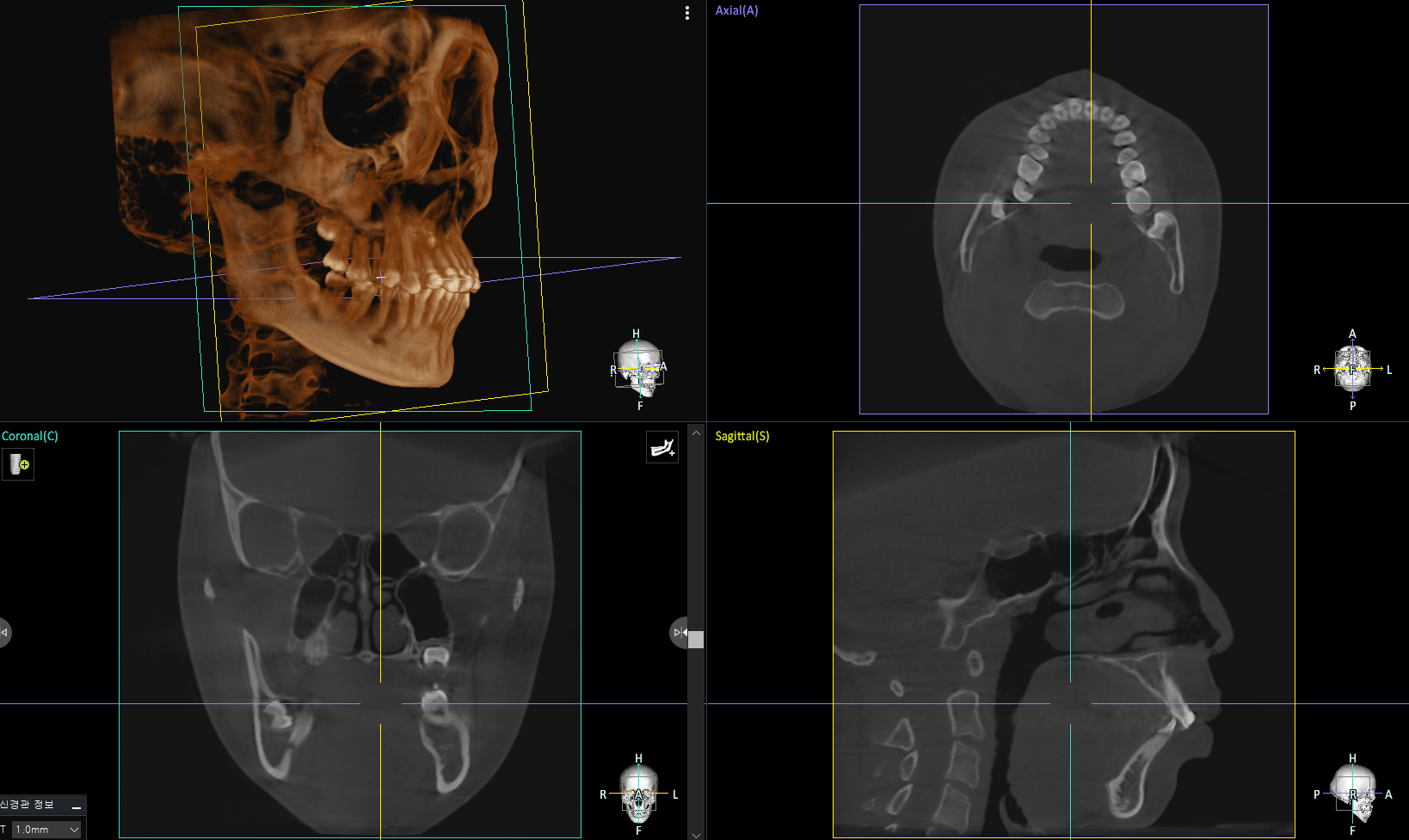Open the 1.0mm thickness dropdown

46,830
